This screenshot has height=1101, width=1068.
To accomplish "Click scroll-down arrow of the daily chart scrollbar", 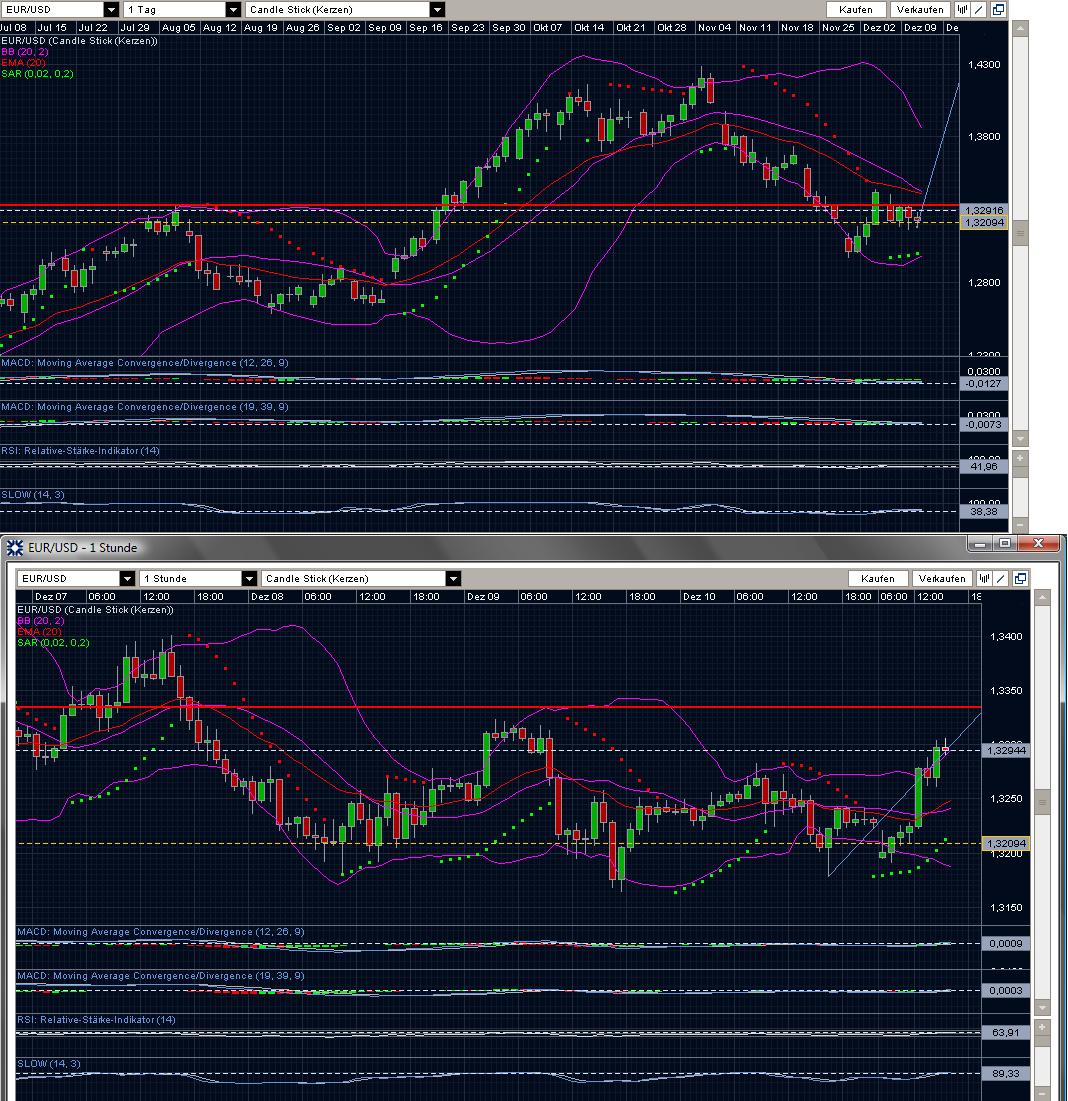I will click(x=1020, y=439).
